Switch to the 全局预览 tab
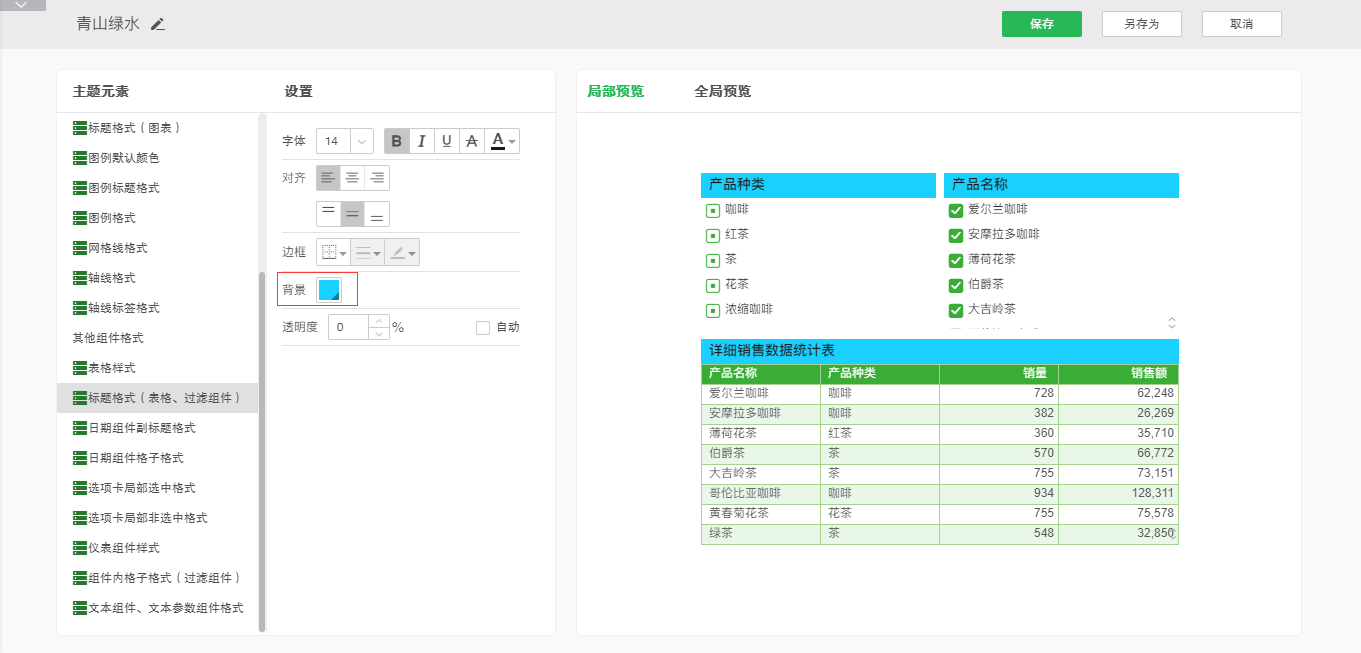The image size is (1361, 653). (x=722, y=91)
